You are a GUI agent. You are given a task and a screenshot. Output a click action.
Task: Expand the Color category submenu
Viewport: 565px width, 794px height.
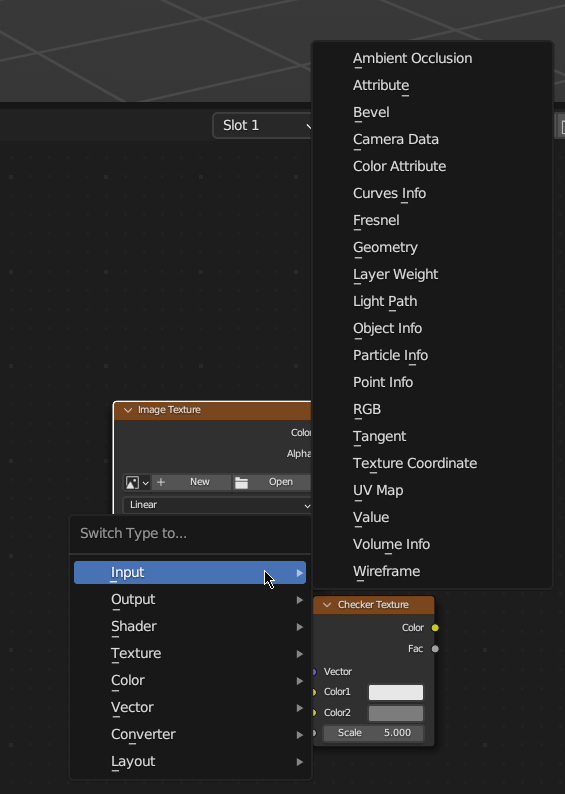190,681
